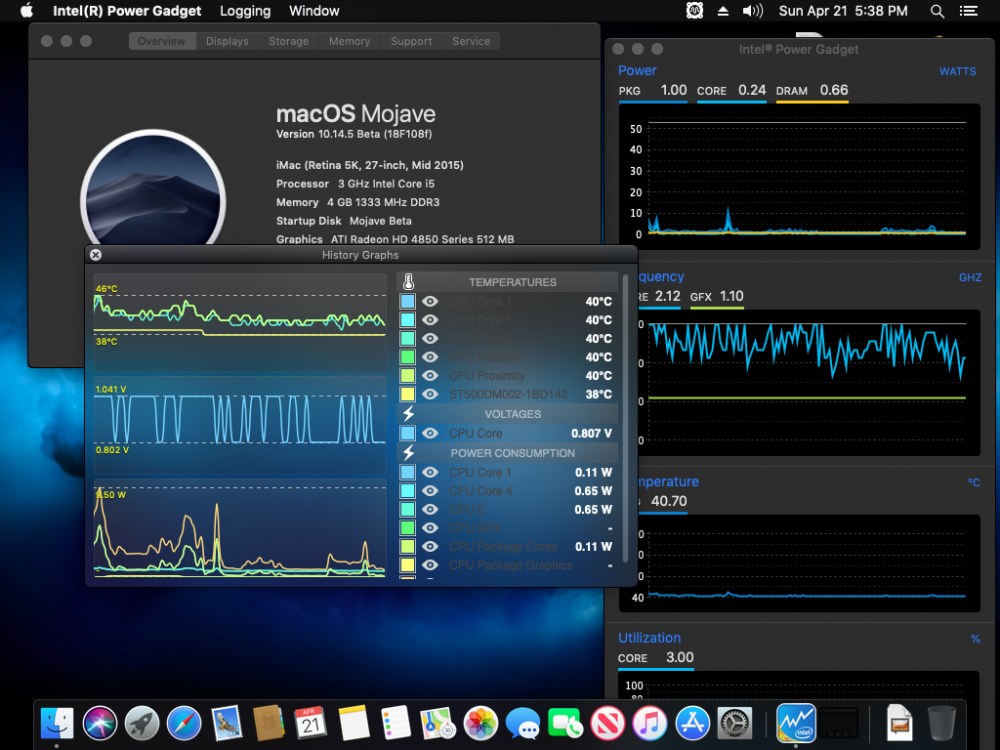Viewport: 1000px width, 750px height.
Task: Open Finder from the Dock
Action: click(57, 723)
